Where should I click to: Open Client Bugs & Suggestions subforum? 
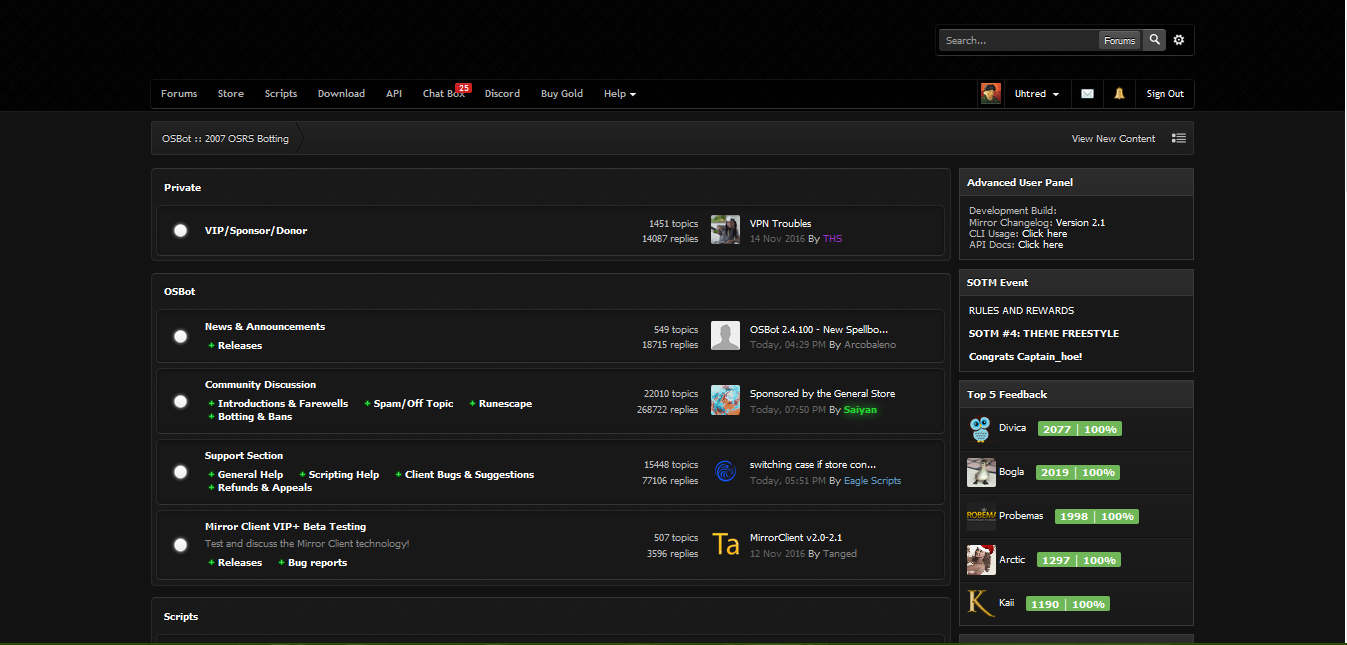pyautogui.click(x=469, y=475)
